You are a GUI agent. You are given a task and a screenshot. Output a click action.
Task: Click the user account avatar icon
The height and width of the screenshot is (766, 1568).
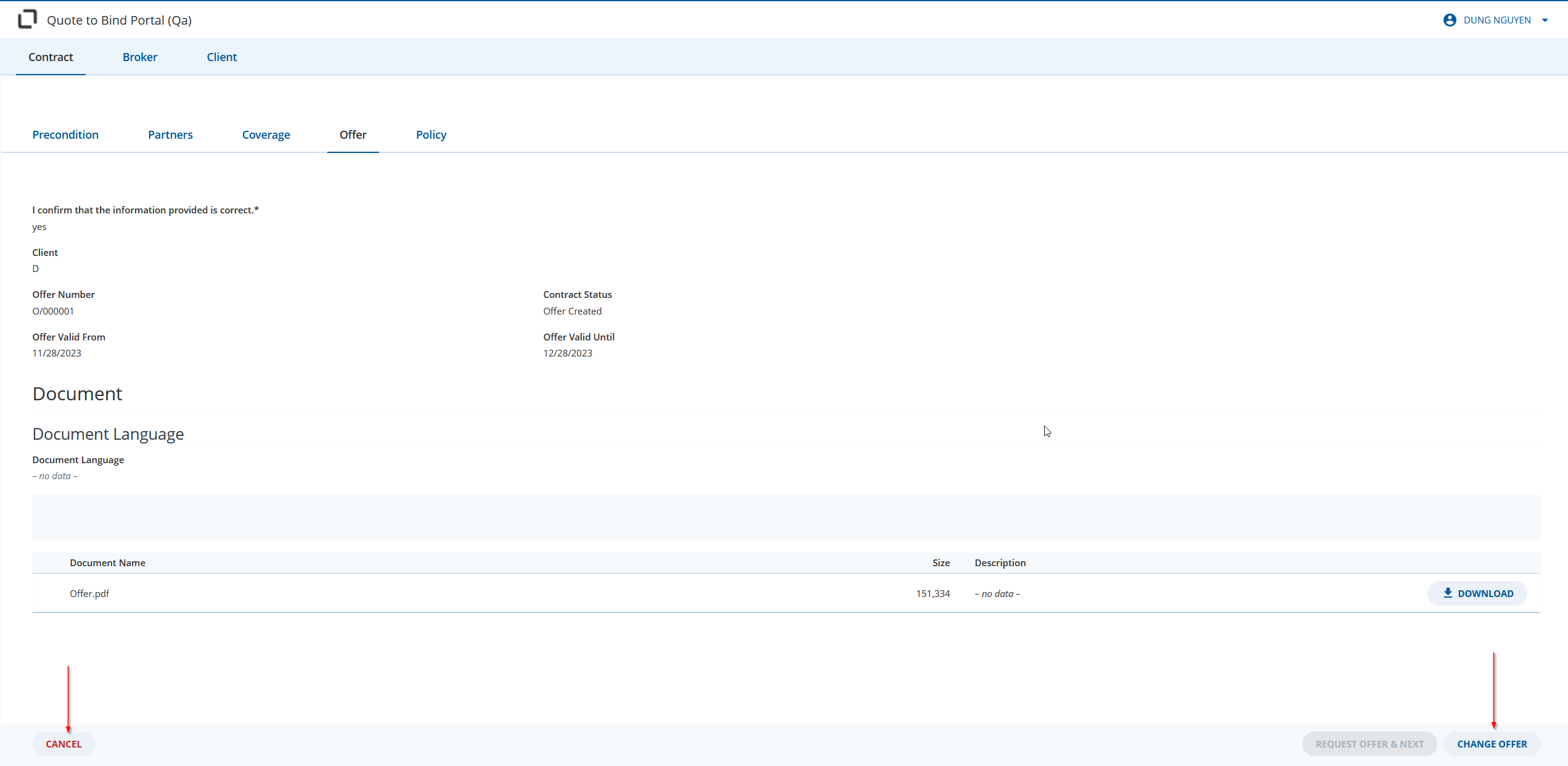click(1450, 20)
